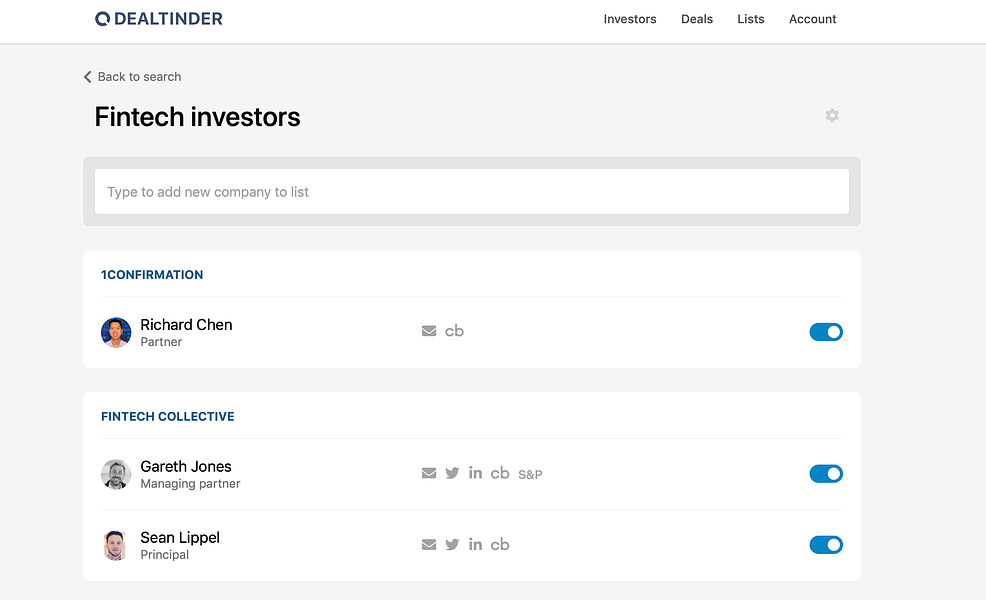Open the 1CONFIRMATION company link
Screen dimensions: 986x600
152,275
